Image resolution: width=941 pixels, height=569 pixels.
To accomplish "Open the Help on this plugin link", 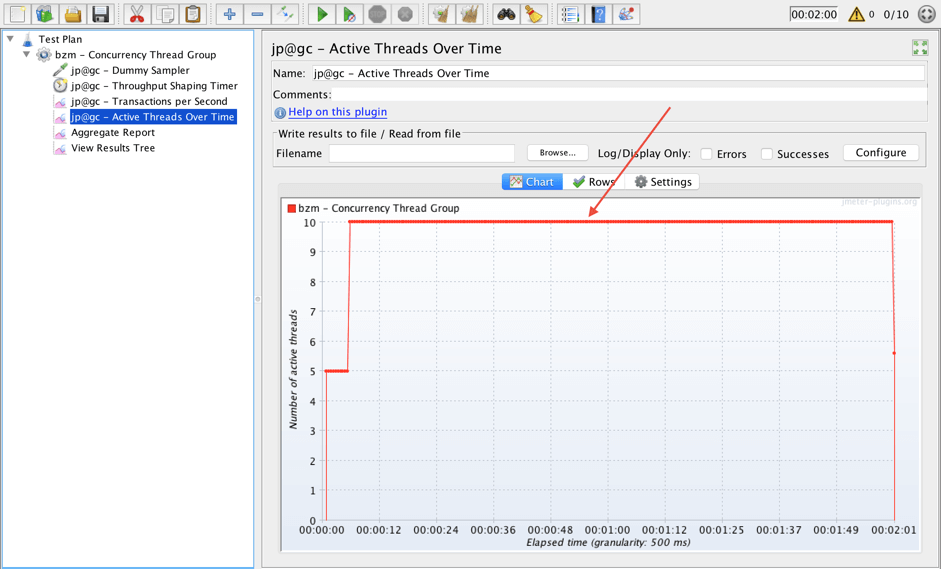I will 337,112.
